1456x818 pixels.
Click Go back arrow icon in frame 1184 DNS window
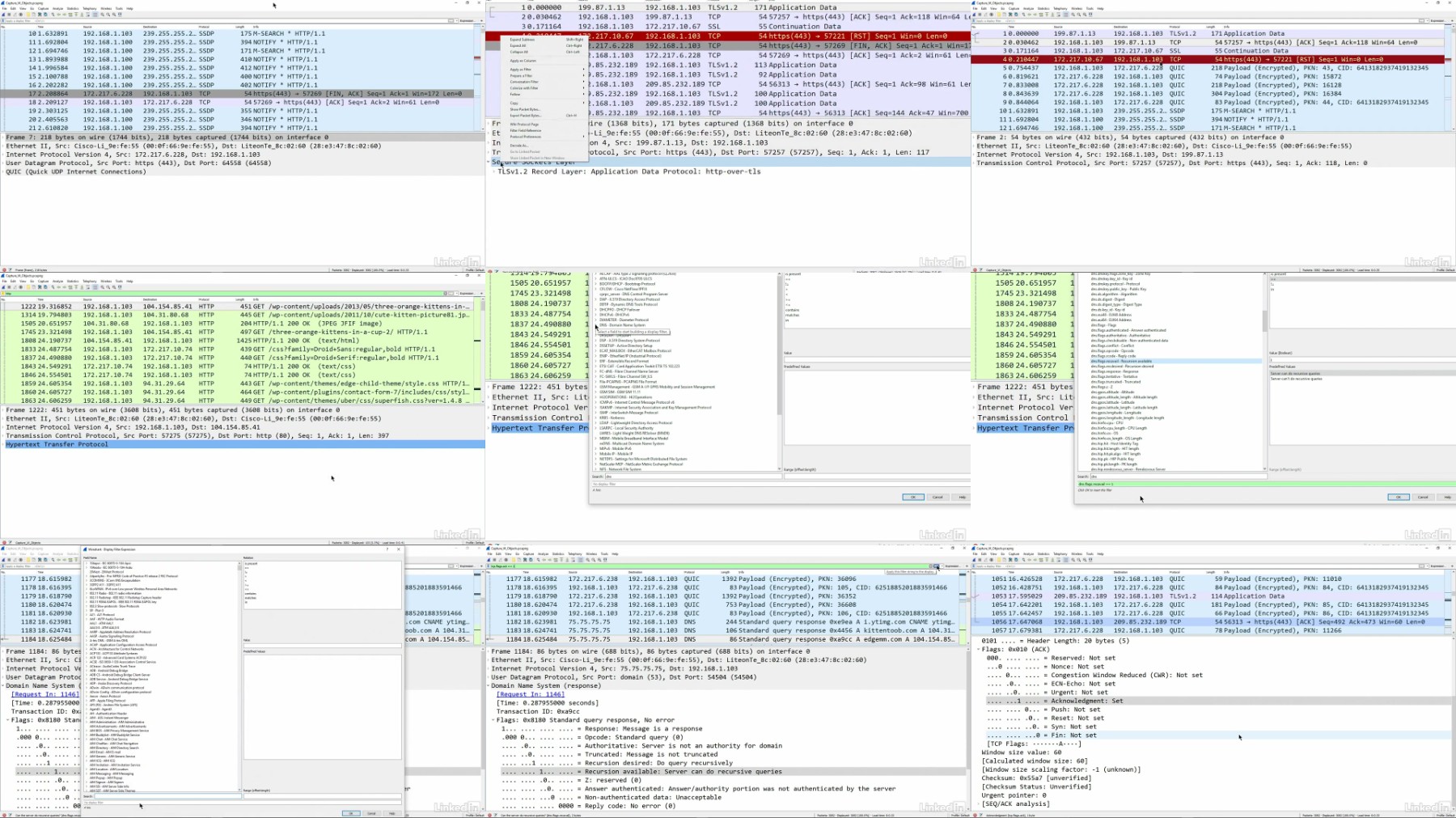tap(544, 560)
